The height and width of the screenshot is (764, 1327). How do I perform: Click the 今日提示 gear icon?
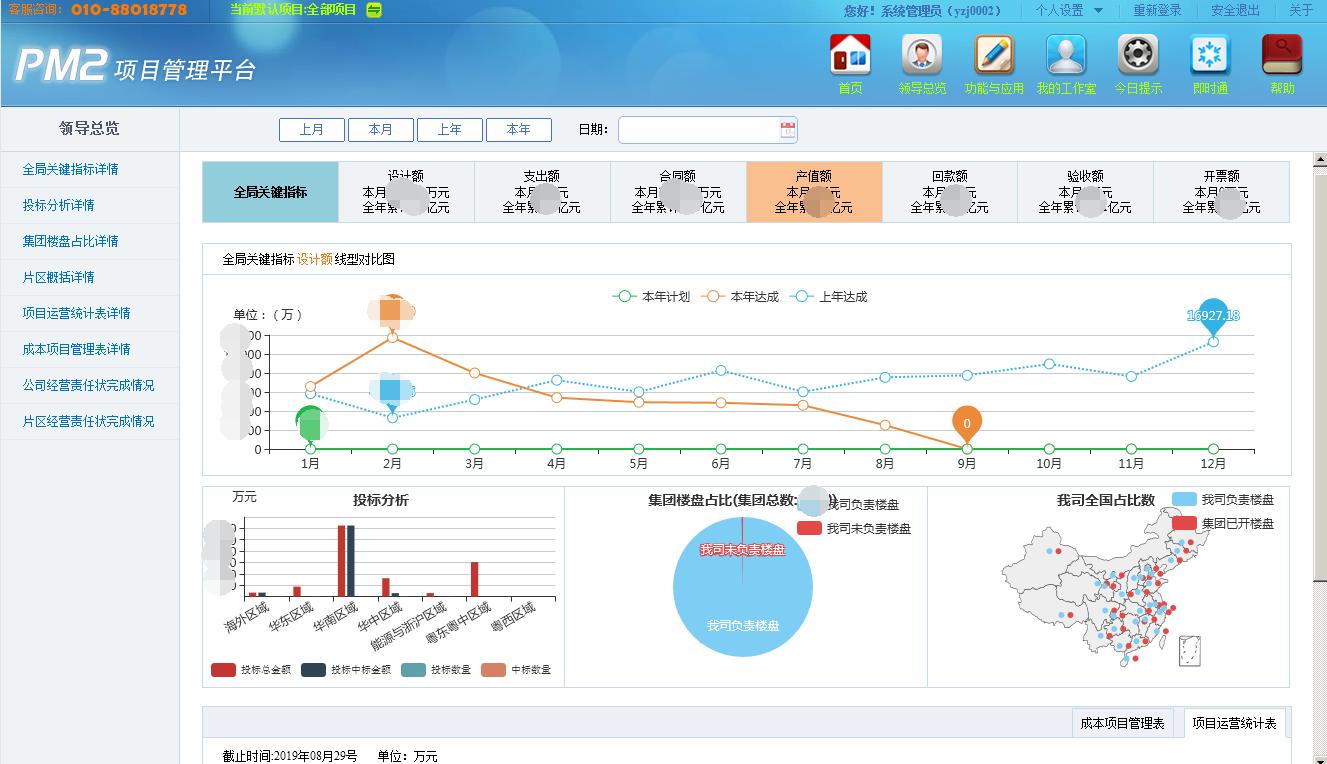(x=1138, y=56)
